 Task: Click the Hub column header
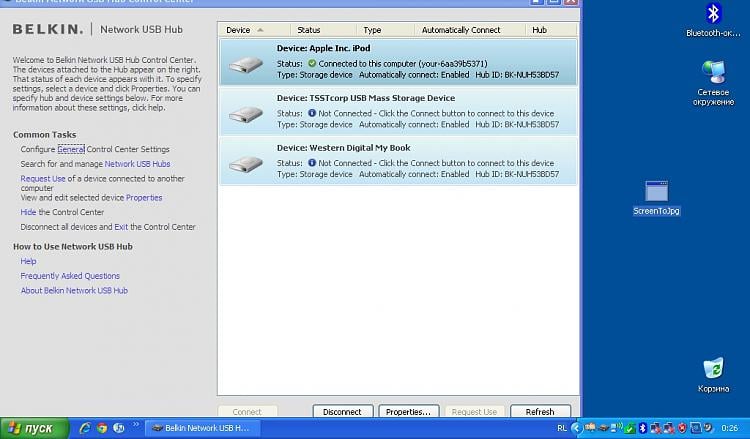coord(551,30)
